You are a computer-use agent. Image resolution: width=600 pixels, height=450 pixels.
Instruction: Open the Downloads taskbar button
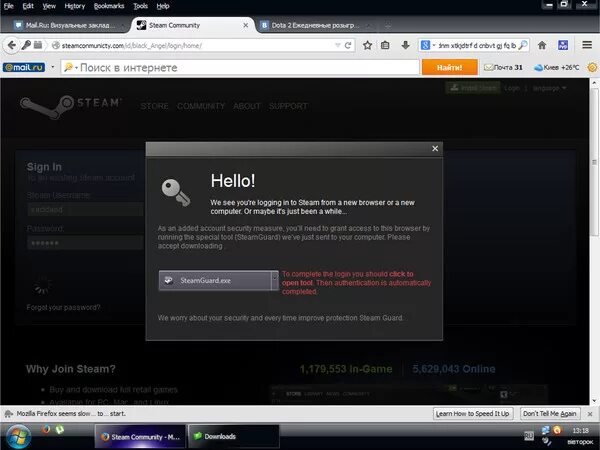point(233,437)
